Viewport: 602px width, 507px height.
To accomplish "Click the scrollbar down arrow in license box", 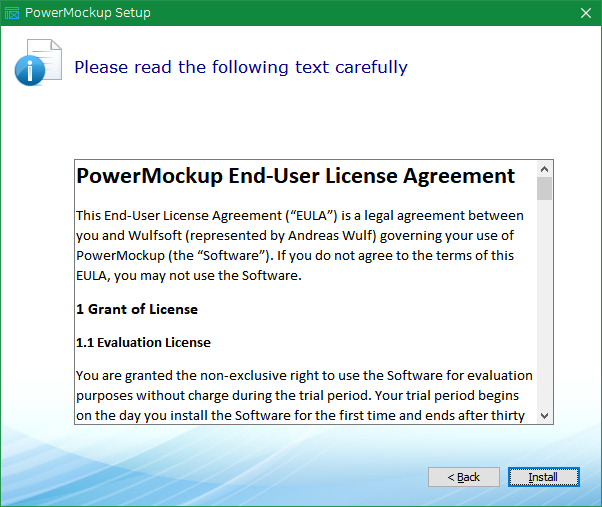I will coord(544,416).
